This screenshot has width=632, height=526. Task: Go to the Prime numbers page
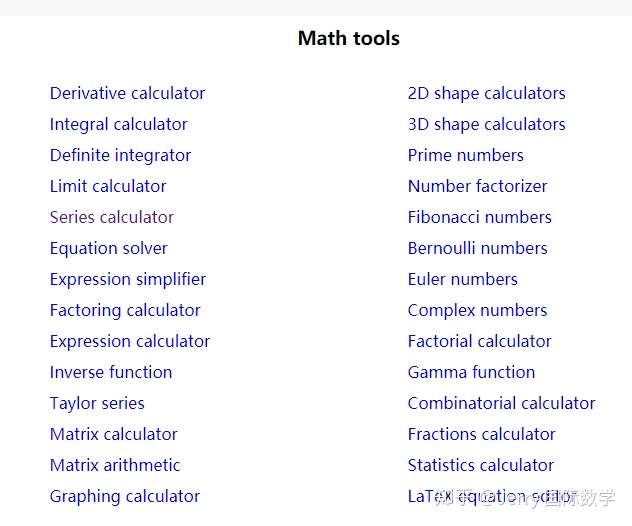[465, 155]
